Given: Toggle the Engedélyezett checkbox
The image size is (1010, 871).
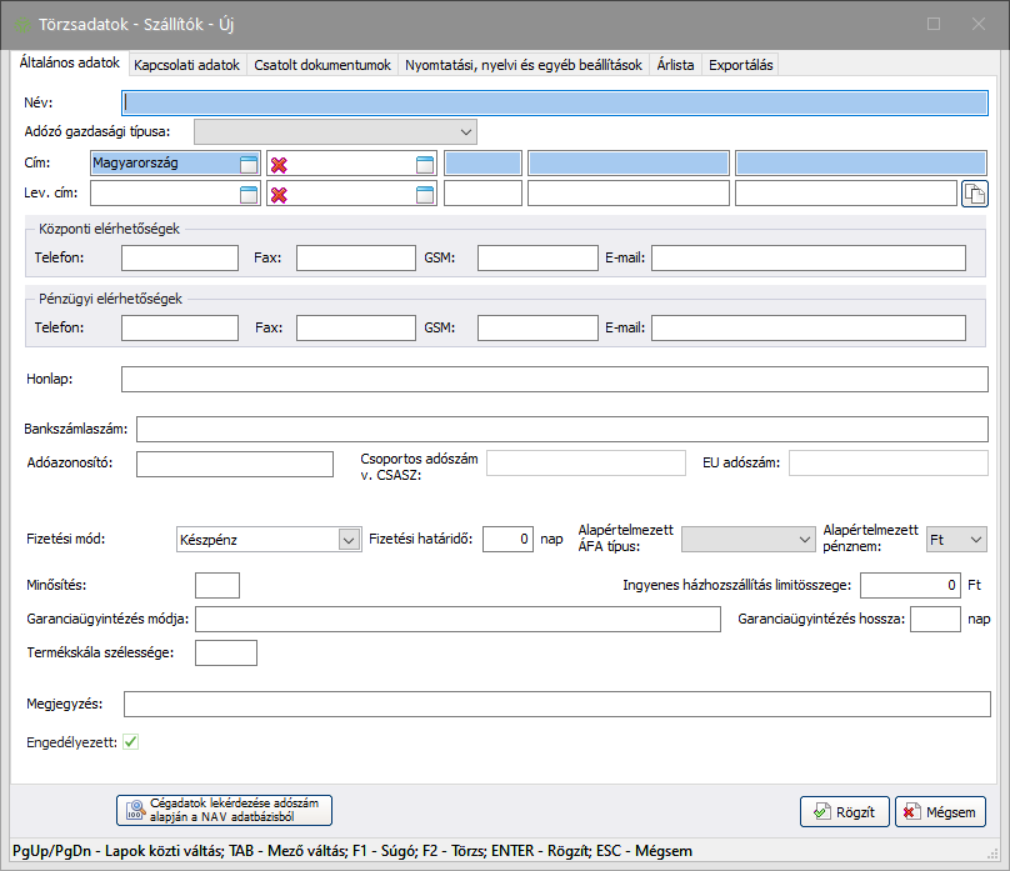Looking at the screenshot, I should click(x=130, y=742).
